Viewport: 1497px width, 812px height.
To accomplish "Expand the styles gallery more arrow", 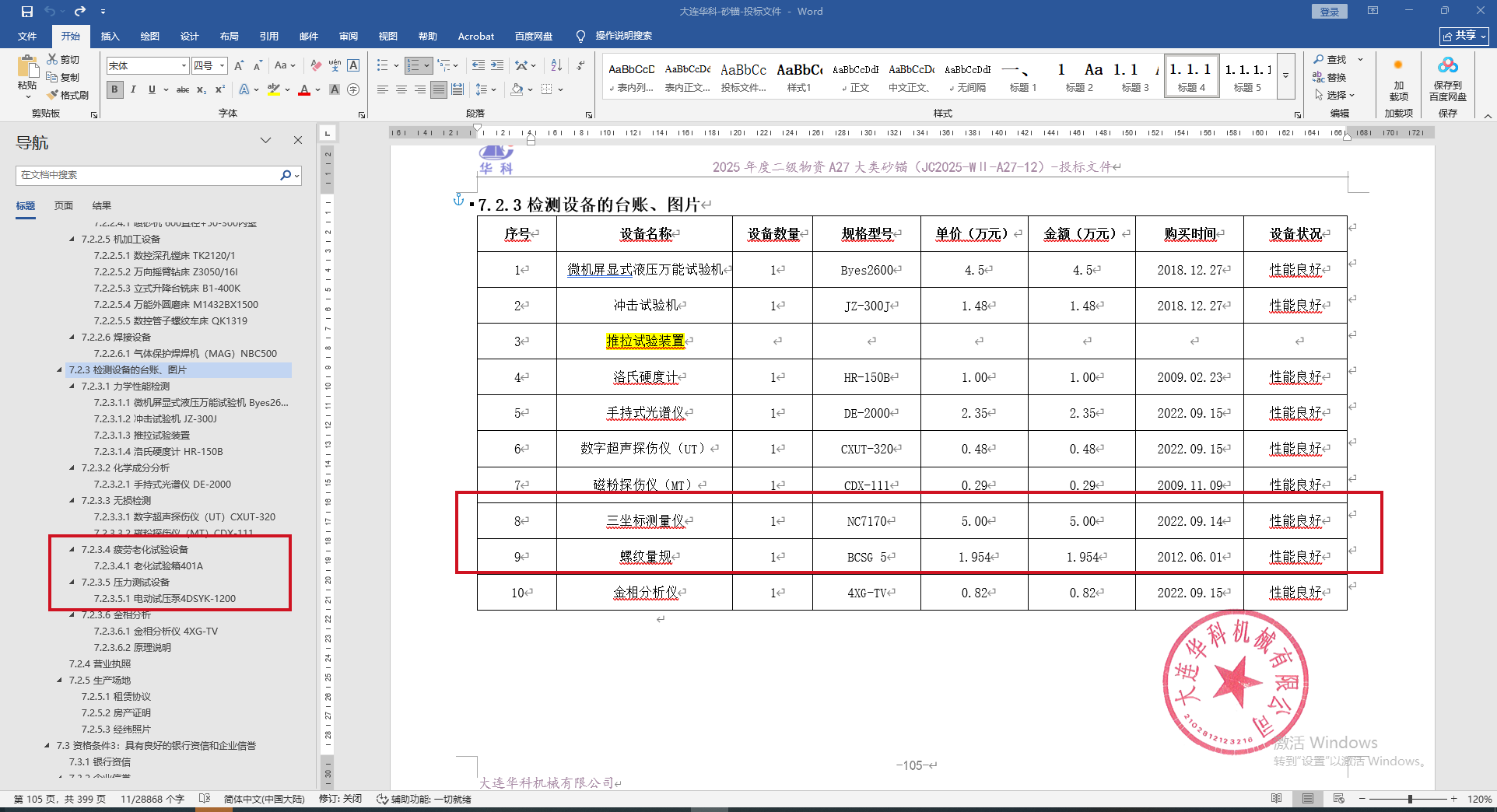I will (x=1285, y=75).
